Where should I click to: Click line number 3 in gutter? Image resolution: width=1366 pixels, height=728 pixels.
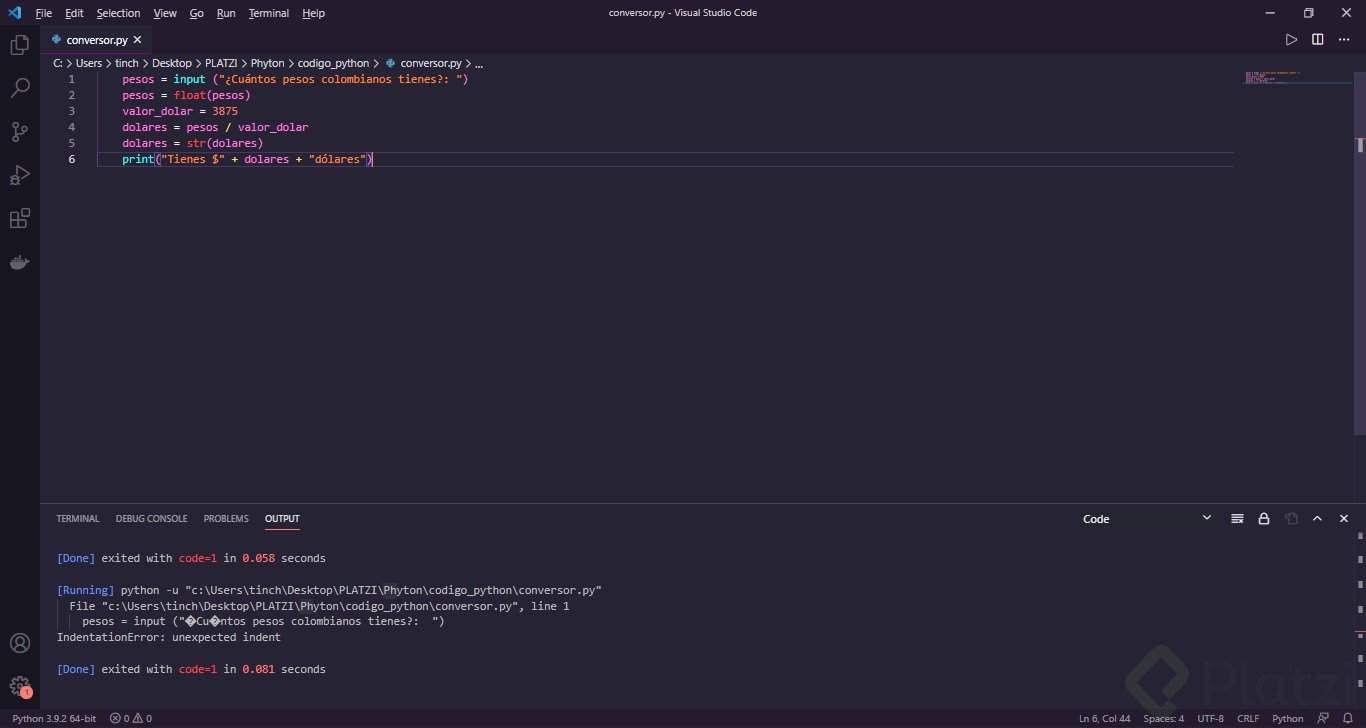72,111
